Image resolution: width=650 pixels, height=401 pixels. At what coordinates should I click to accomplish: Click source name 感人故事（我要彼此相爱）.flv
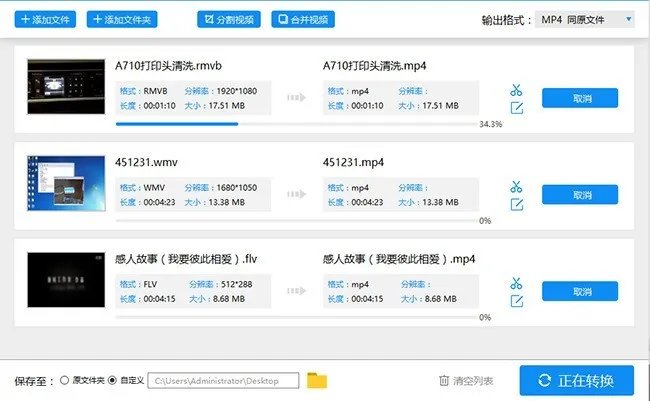[186, 259]
